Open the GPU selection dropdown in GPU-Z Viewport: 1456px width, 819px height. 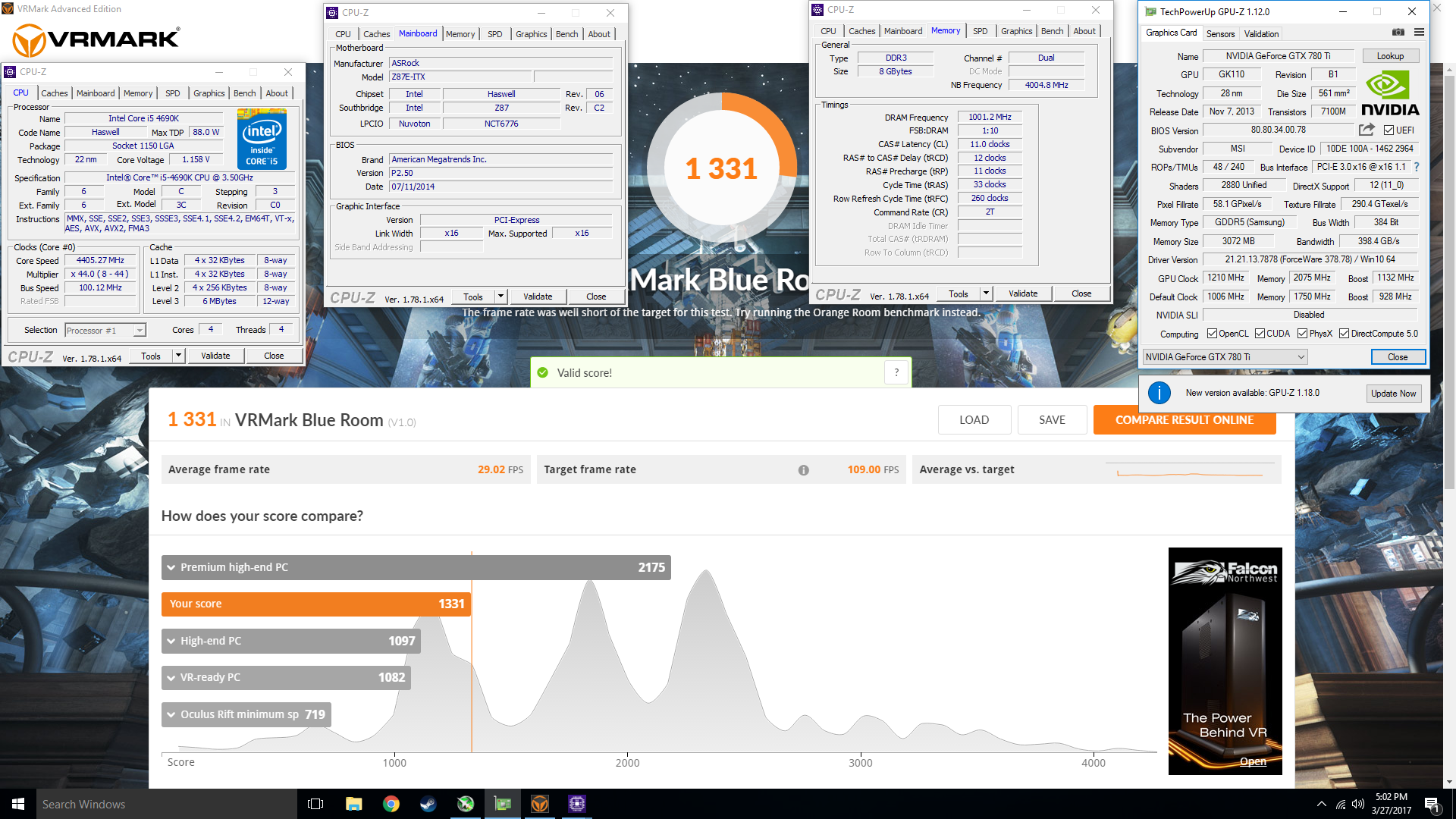(1225, 357)
